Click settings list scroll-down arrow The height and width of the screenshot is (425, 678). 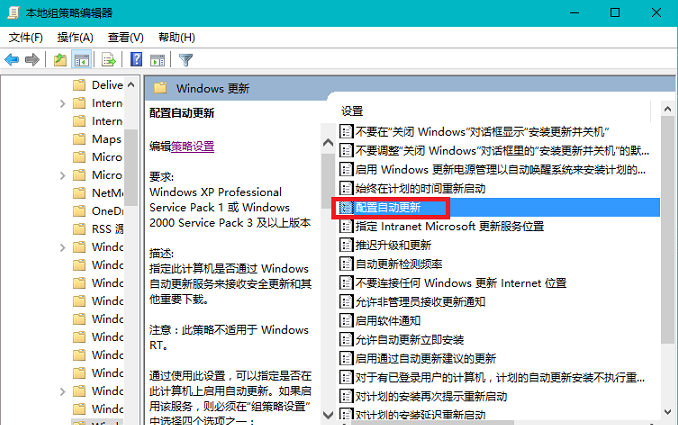(668, 412)
